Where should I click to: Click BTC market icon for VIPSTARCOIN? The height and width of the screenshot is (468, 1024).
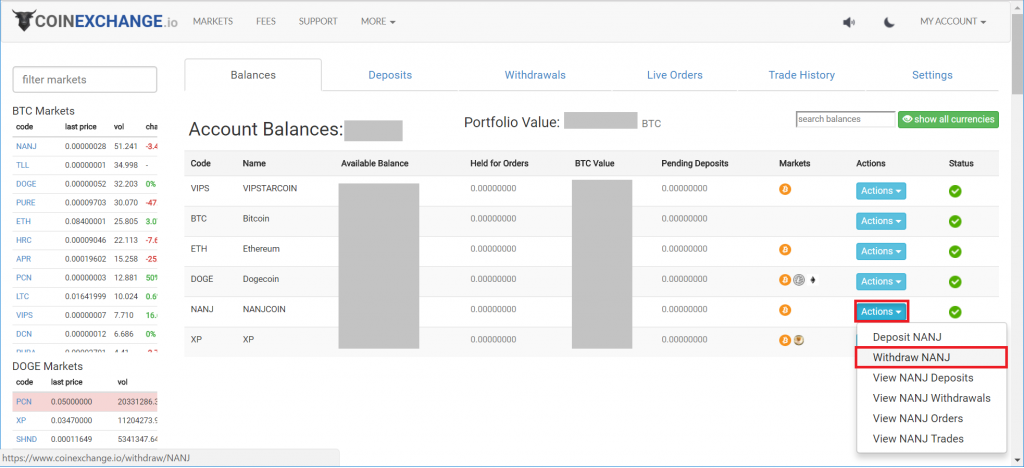point(785,189)
